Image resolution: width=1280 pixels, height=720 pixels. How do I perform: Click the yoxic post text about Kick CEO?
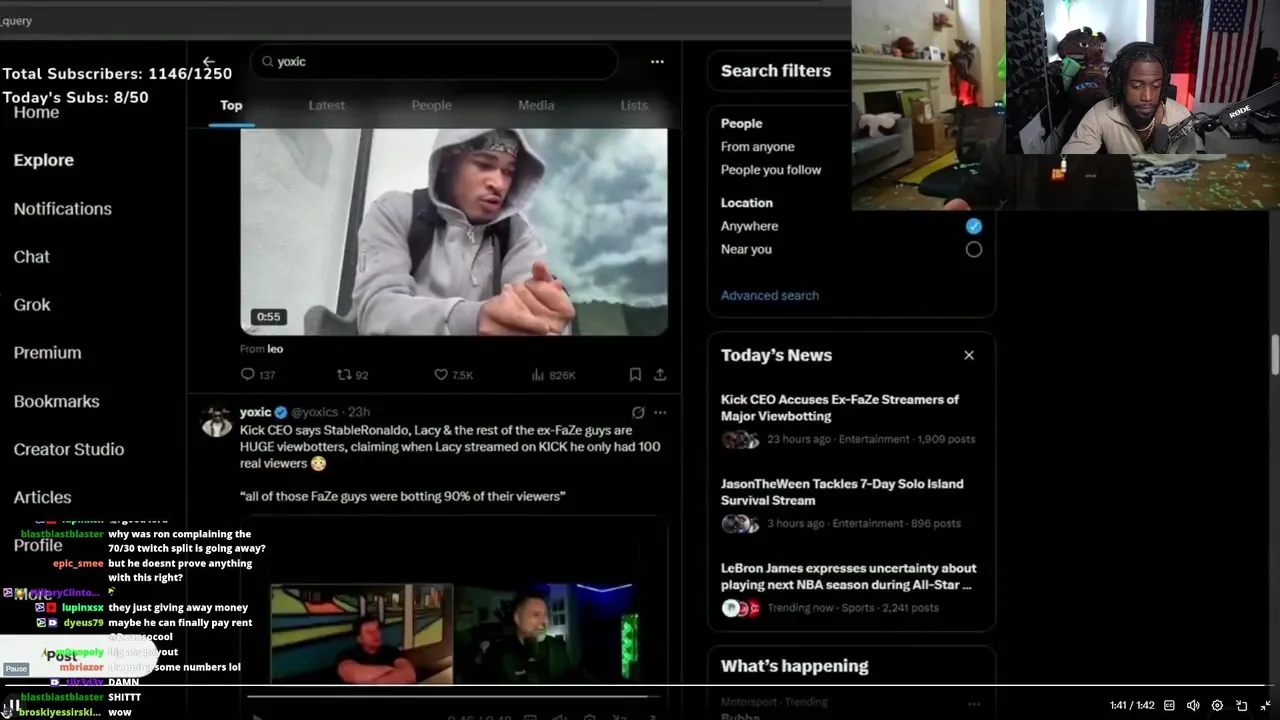(450, 463)
